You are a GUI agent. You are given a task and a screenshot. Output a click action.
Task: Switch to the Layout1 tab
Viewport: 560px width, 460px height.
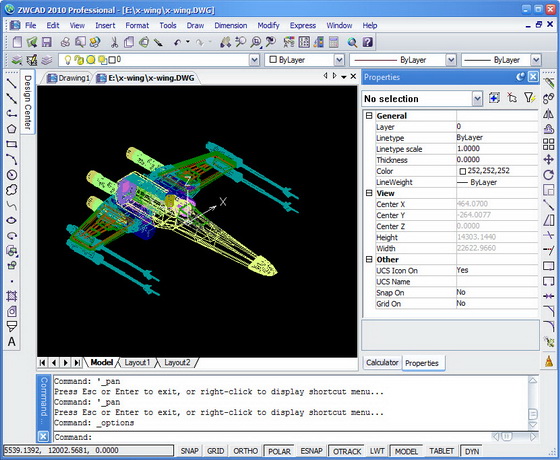137,362
